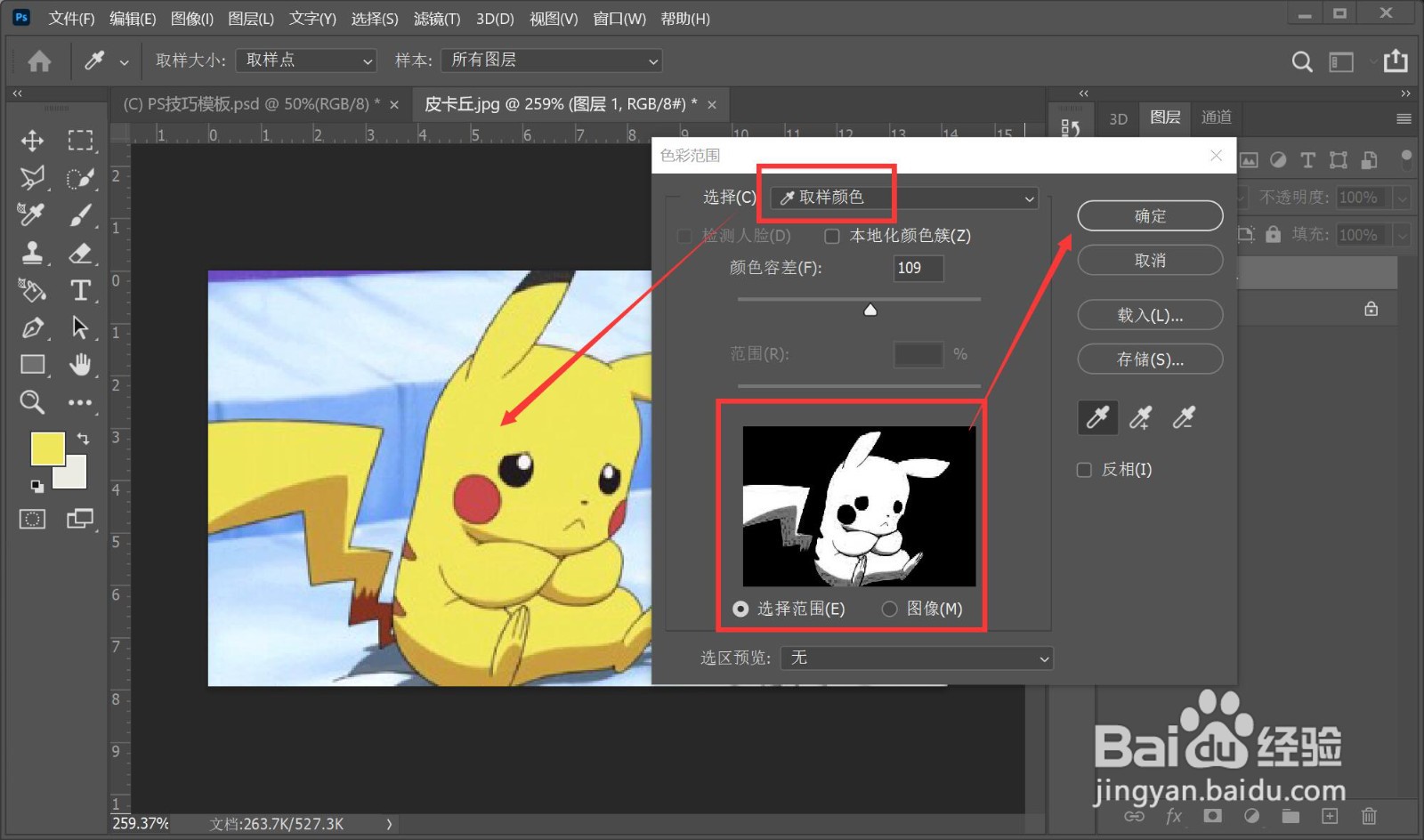Select the Color Sampler eyedropper in the left tool panel
Image resolution: width=1424 pixels, height=840 pixels.
tap(33, 214)
